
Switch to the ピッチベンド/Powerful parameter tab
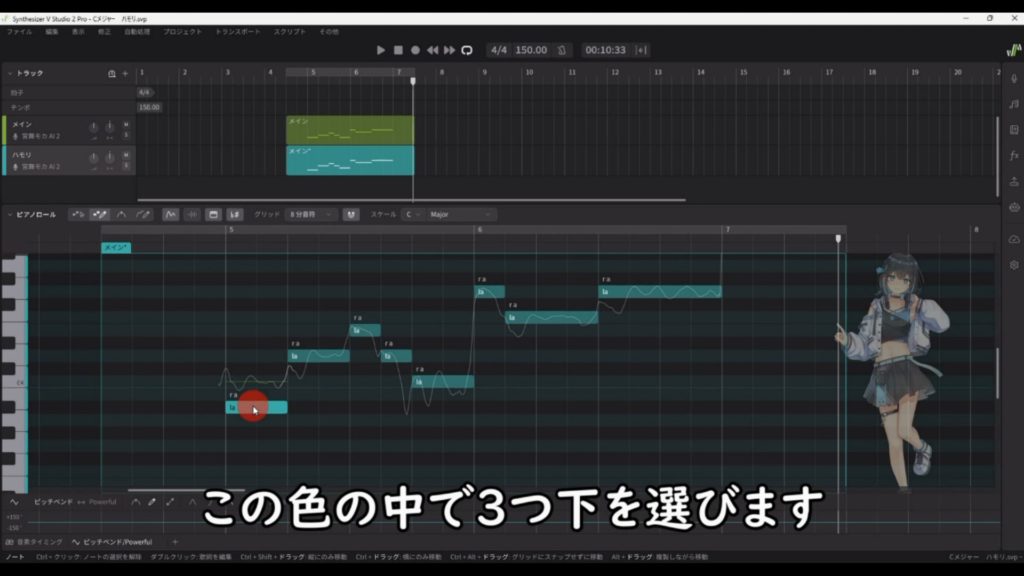coord(117,542)
